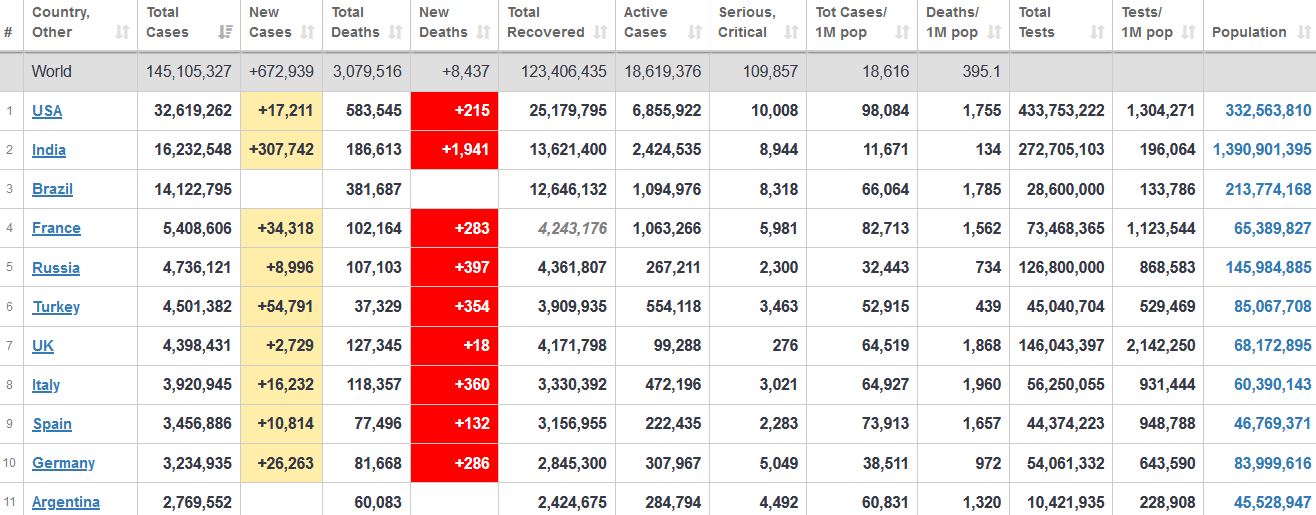1316x515 pixels.
Task: Click UK population 68,172,895 link
Action: 1273,346
